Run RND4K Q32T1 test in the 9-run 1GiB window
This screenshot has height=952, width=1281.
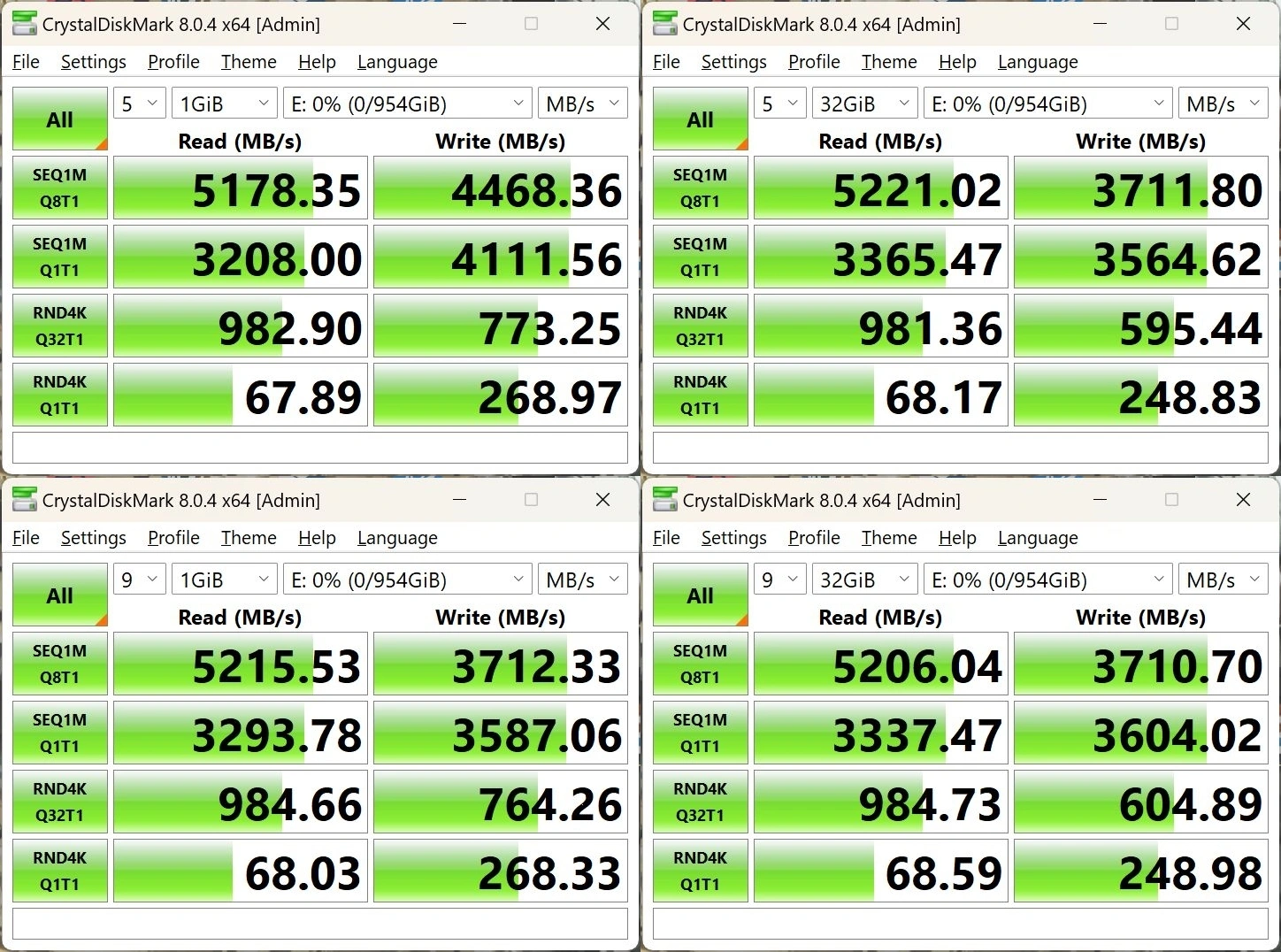[60, 802]
